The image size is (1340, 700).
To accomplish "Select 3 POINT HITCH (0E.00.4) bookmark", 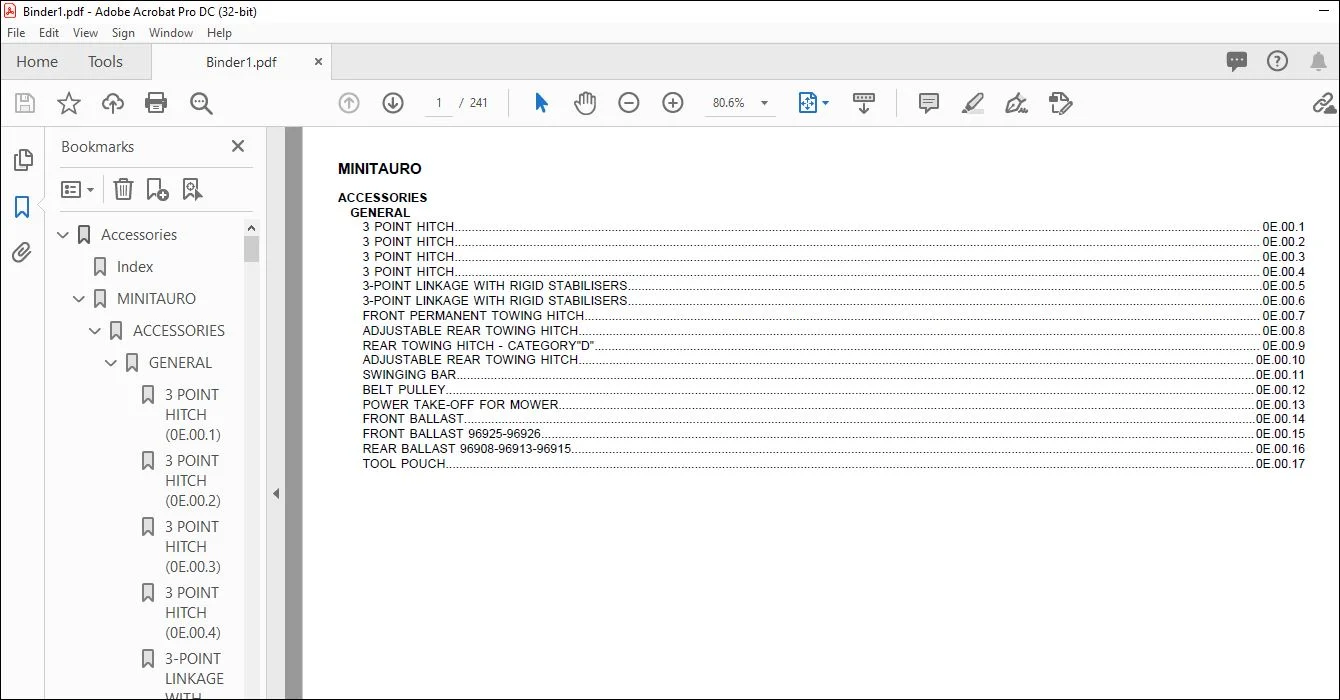I will tap(193, 613).
